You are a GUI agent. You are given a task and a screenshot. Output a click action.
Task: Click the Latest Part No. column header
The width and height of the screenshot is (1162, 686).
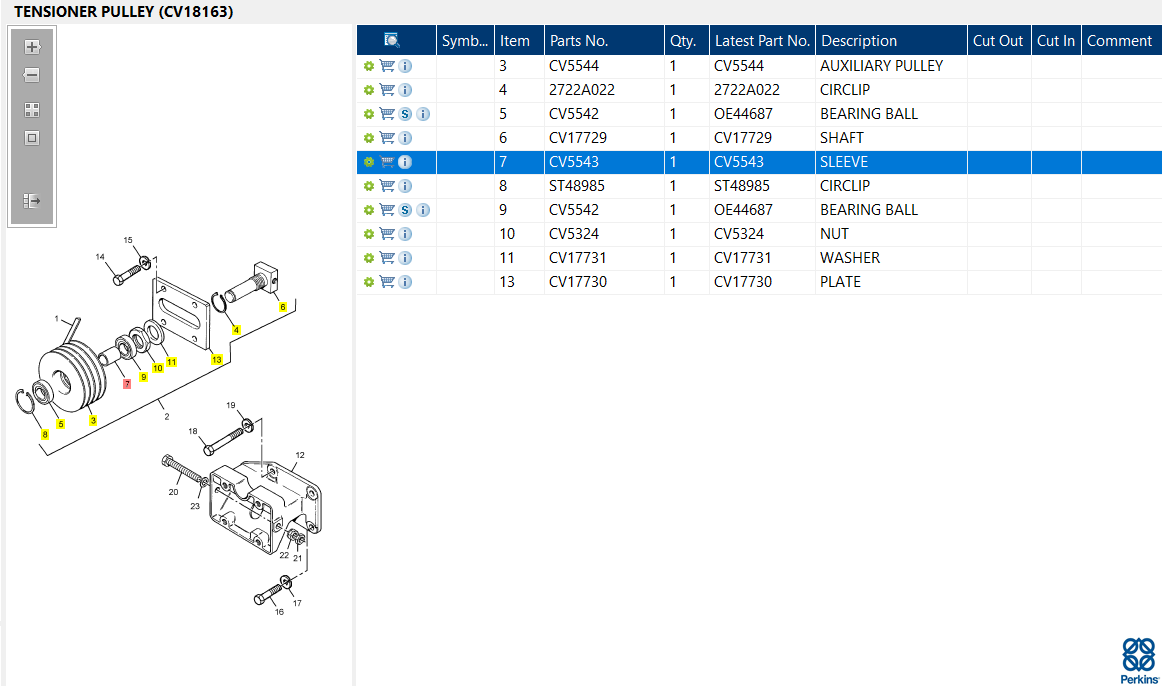tap(763, 41)
